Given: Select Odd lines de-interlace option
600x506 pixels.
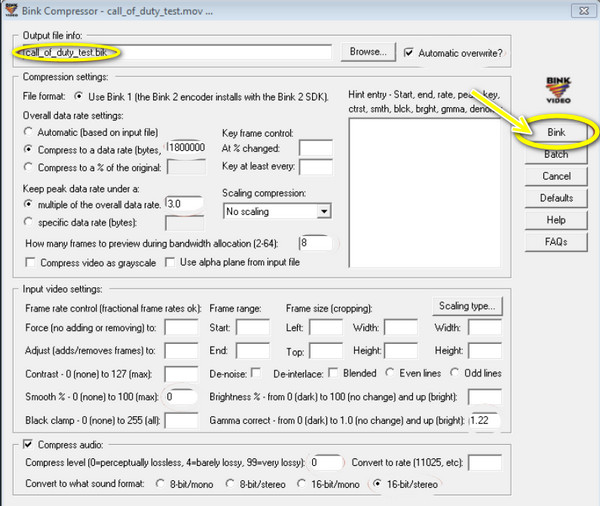Looking at the screenshot, I should (x=454, y=372).
